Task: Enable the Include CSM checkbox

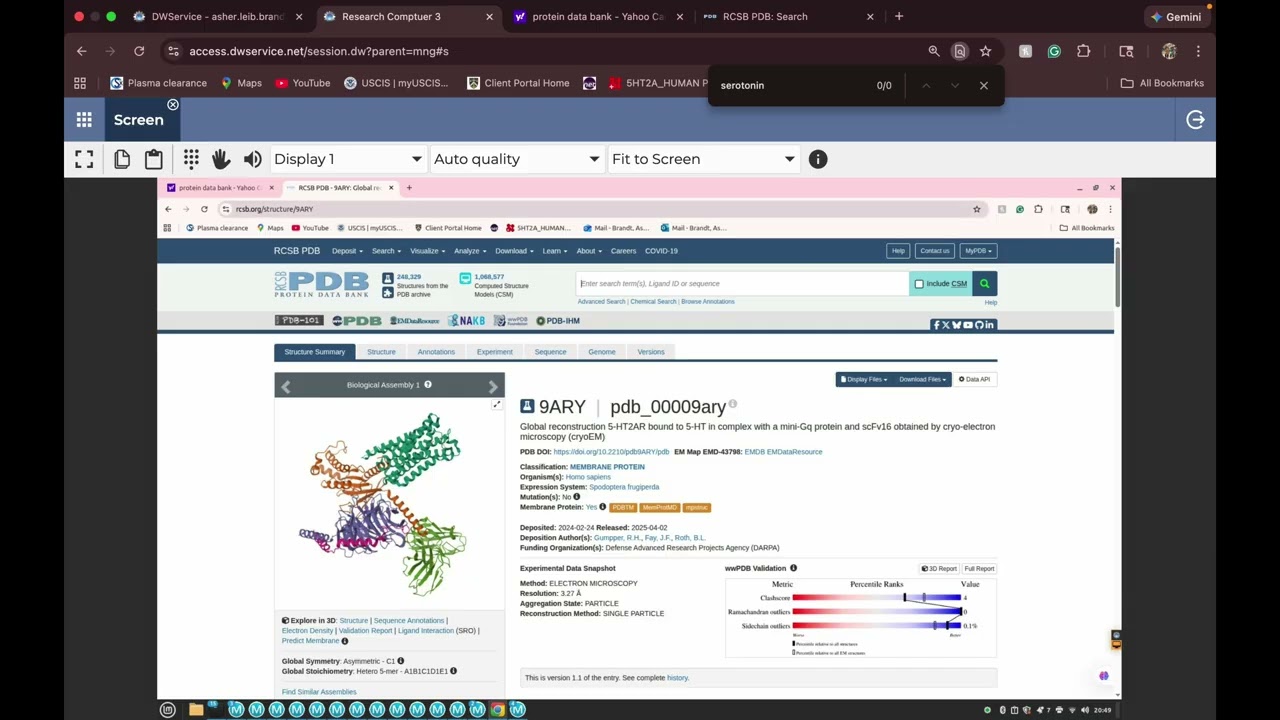Action: 919,284
